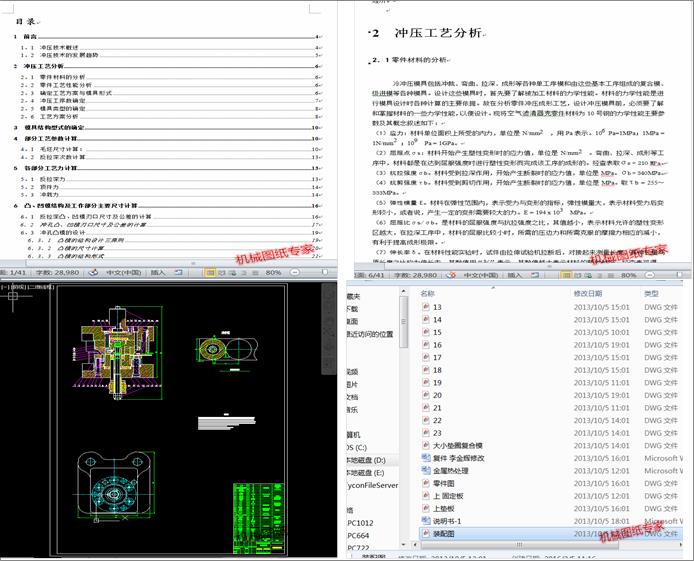The image size is (694, 561).
Task: Select the 上 固定板 DWG file
Action: click(x=550, y=496)
